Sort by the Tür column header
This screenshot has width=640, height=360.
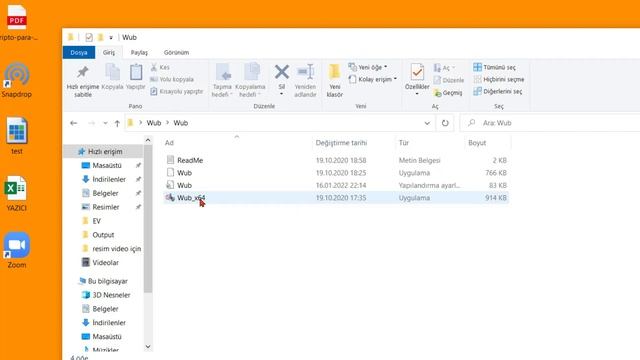click(404, 143)
